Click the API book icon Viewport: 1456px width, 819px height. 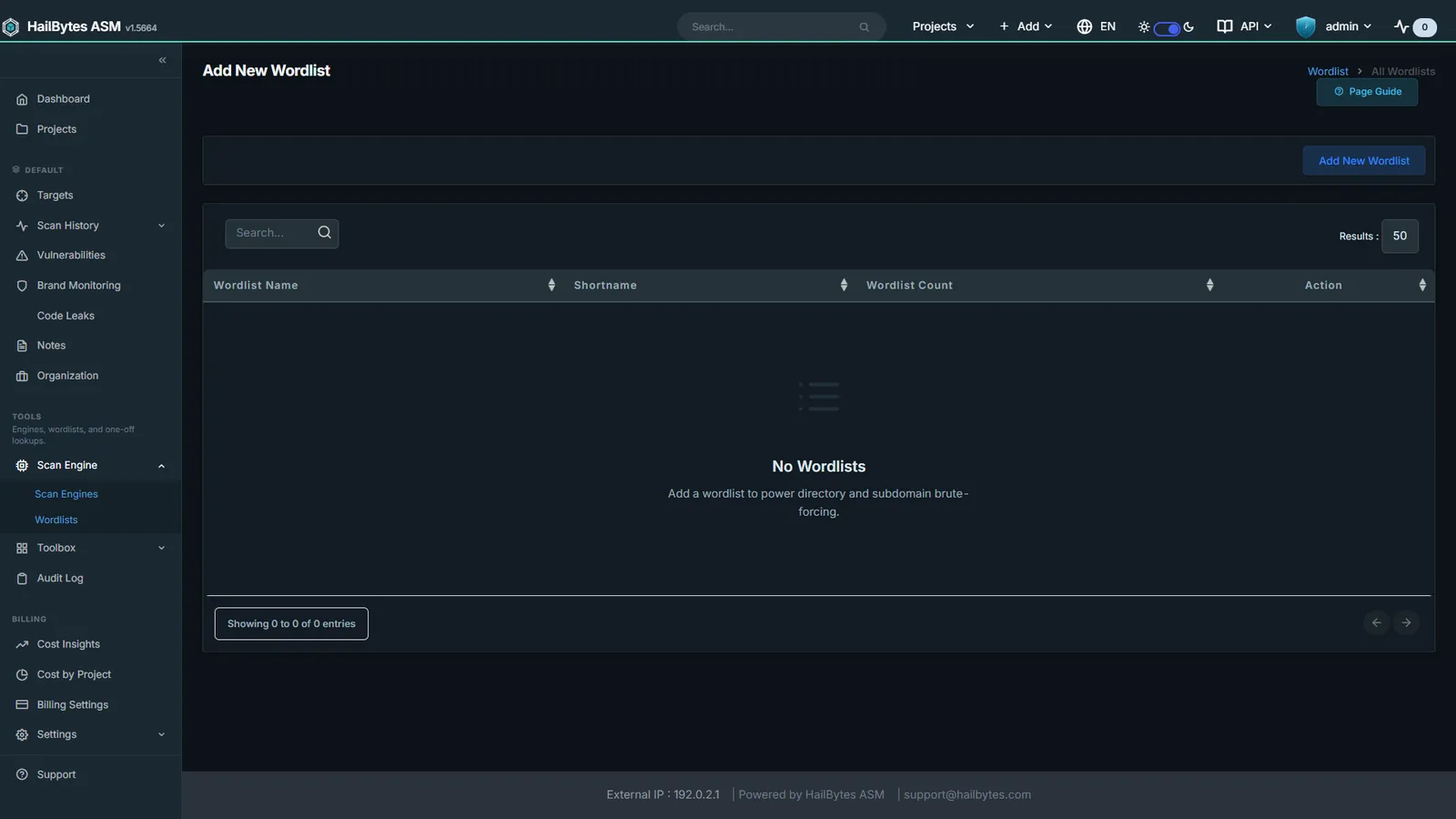coord(1225,26)
